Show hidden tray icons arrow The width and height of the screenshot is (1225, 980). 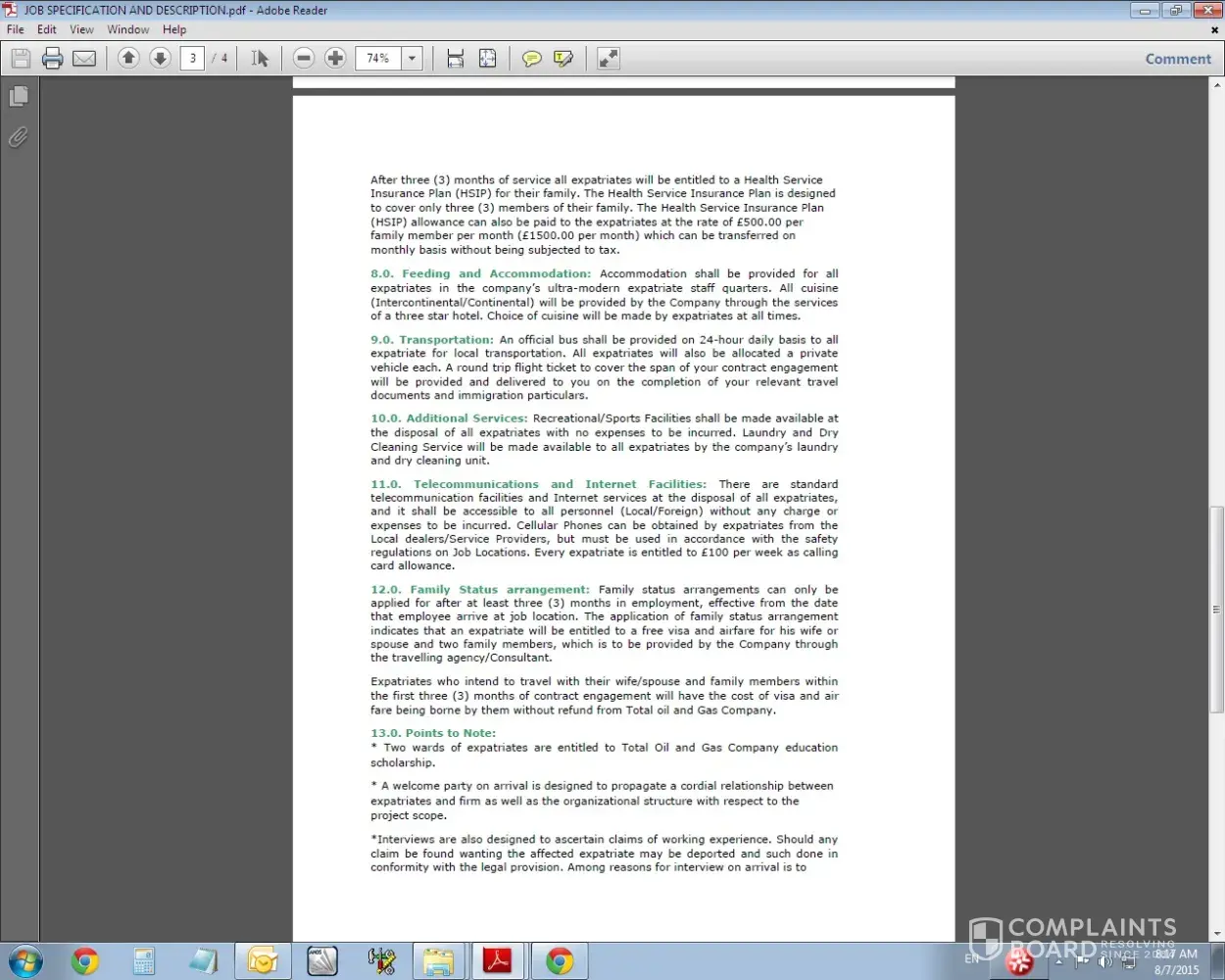(x=1058, y=961)
